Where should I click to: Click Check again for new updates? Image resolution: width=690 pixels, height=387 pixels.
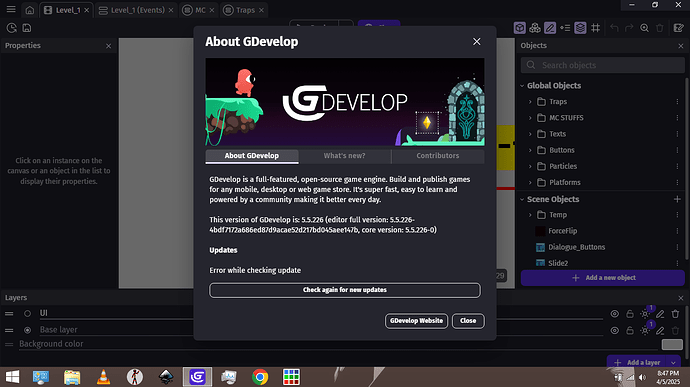pos(345,290)
